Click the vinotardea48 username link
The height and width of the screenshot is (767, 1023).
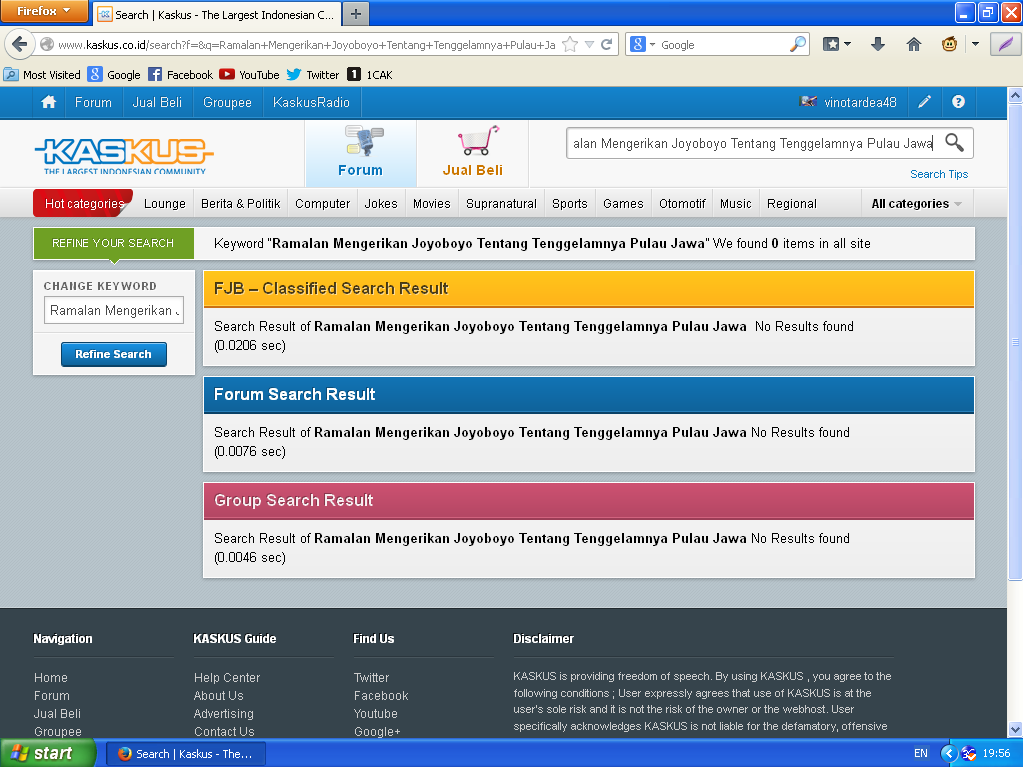860,102
